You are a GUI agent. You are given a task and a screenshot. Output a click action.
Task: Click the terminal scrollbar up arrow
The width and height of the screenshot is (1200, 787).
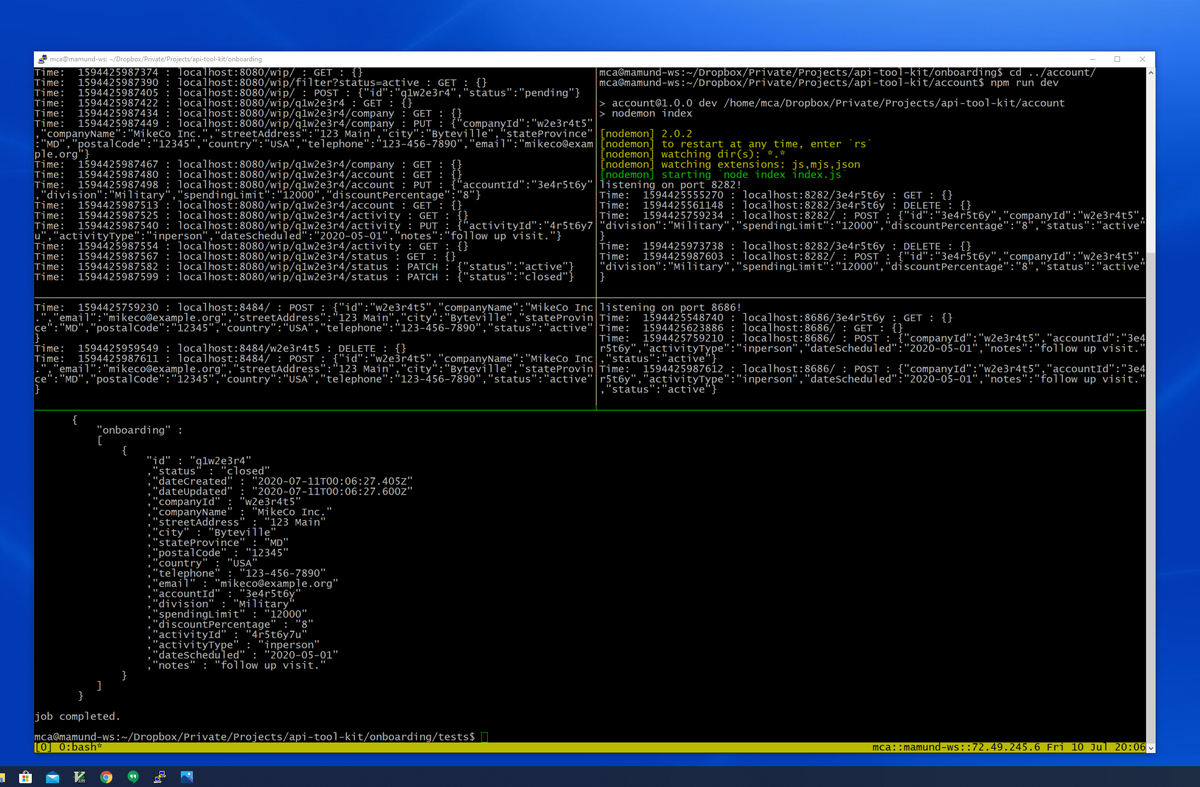point(1150,73)
